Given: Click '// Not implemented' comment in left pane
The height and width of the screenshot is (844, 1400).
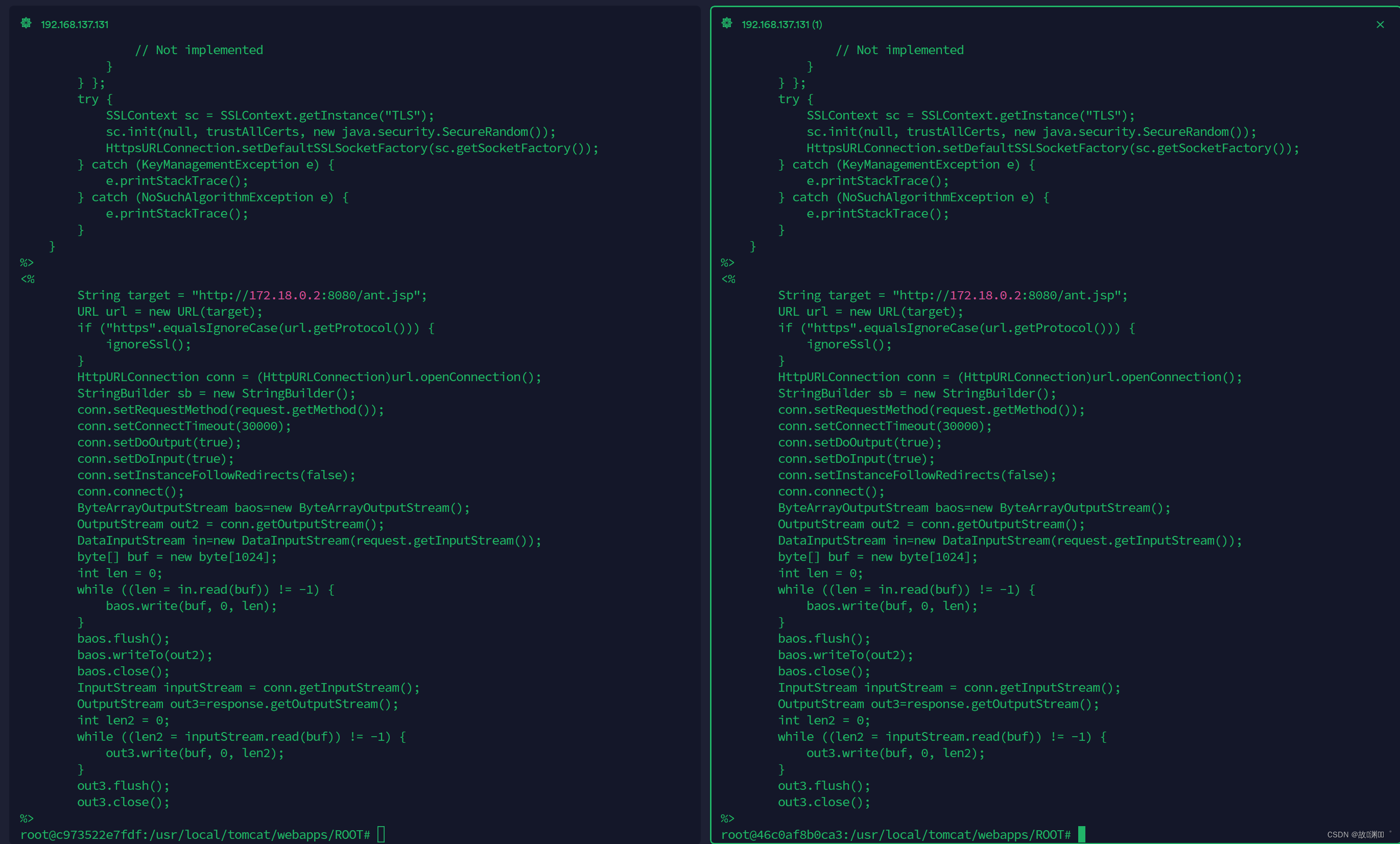Looking at the screenshot, I should coord(199,50).
